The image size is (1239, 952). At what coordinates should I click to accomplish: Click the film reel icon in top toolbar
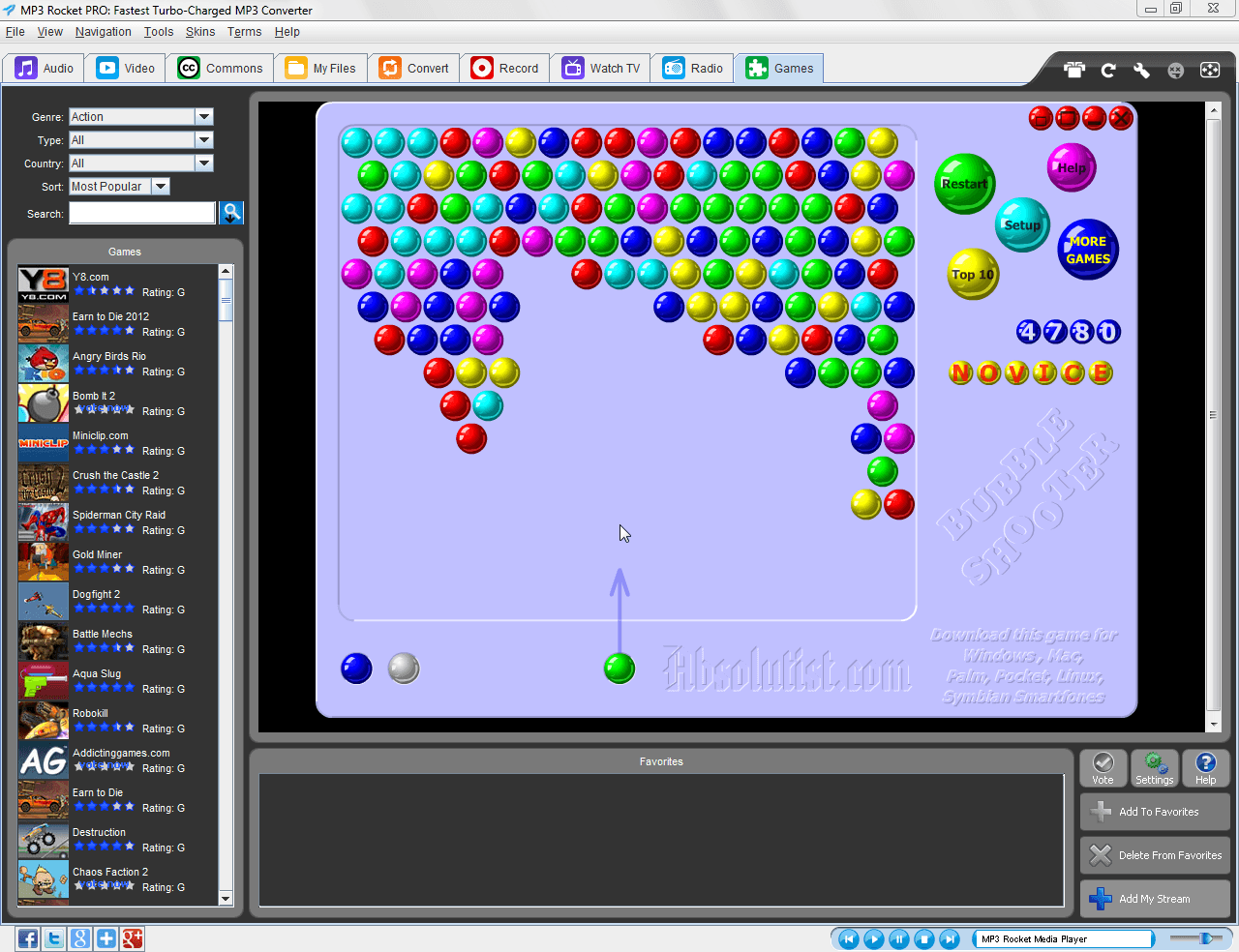coord(1210,70)
